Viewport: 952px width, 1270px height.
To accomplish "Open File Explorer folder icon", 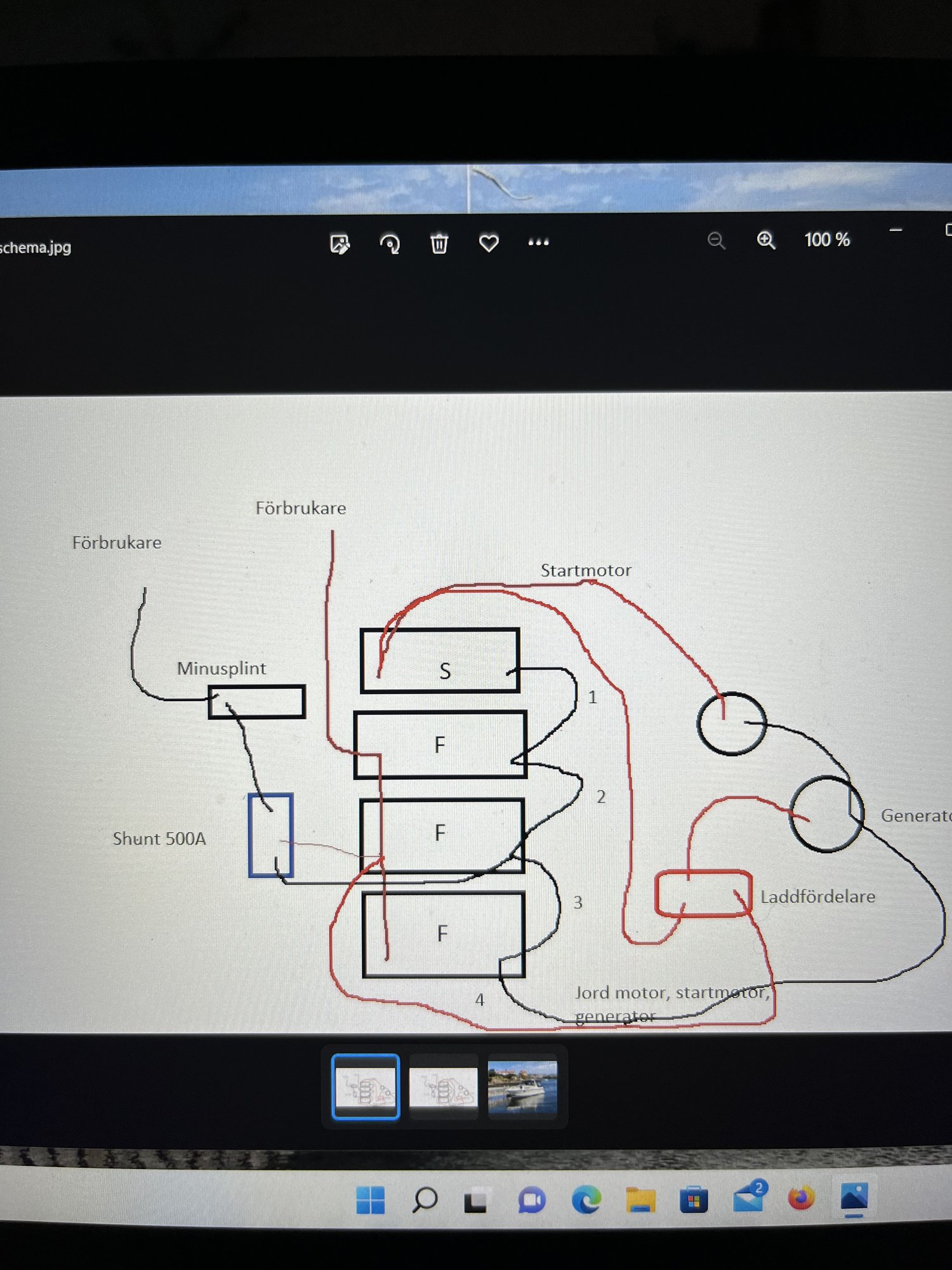I will point(640,1200).
